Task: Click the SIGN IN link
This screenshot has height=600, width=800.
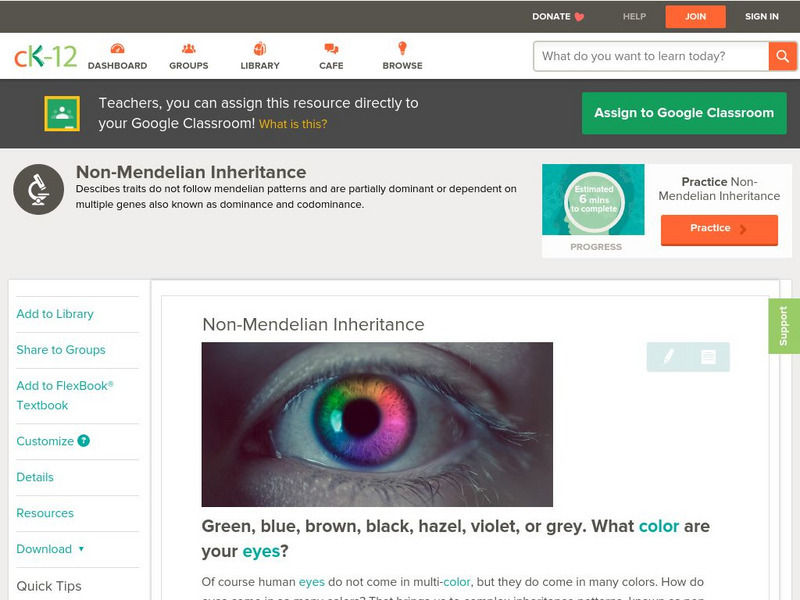Action: (x=762, y=17)
